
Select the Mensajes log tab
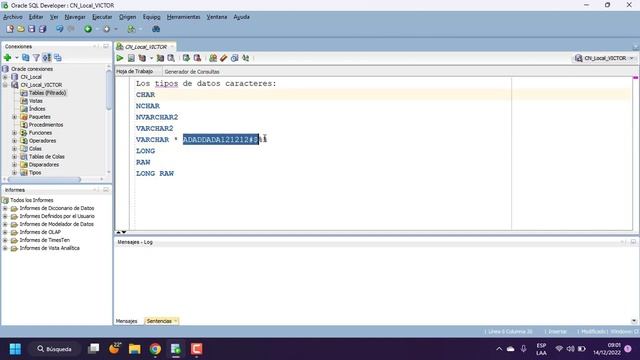pyautogui.click(x=127, y=321)
